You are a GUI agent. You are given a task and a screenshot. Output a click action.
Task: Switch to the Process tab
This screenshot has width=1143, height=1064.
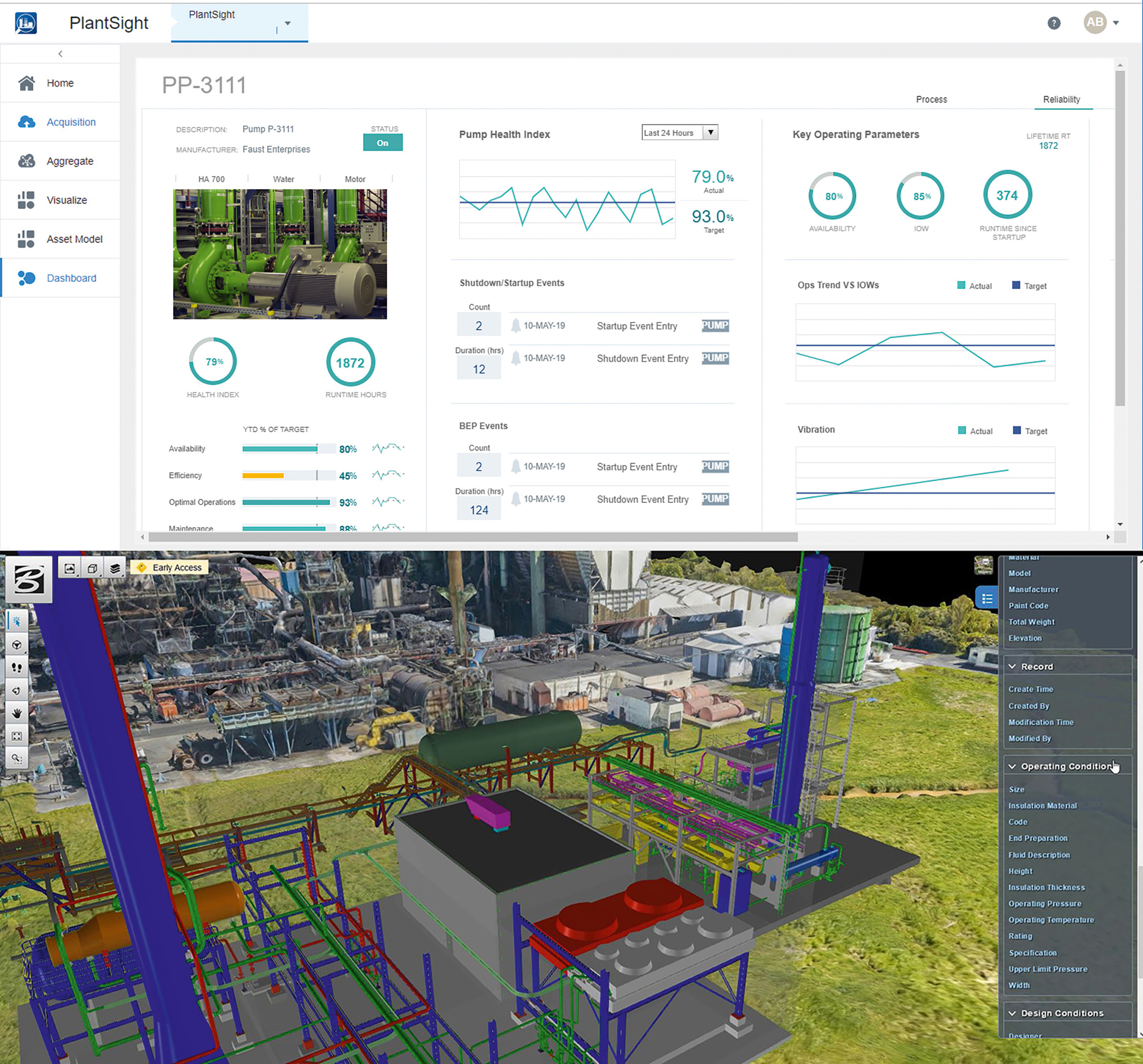(931, 99)
